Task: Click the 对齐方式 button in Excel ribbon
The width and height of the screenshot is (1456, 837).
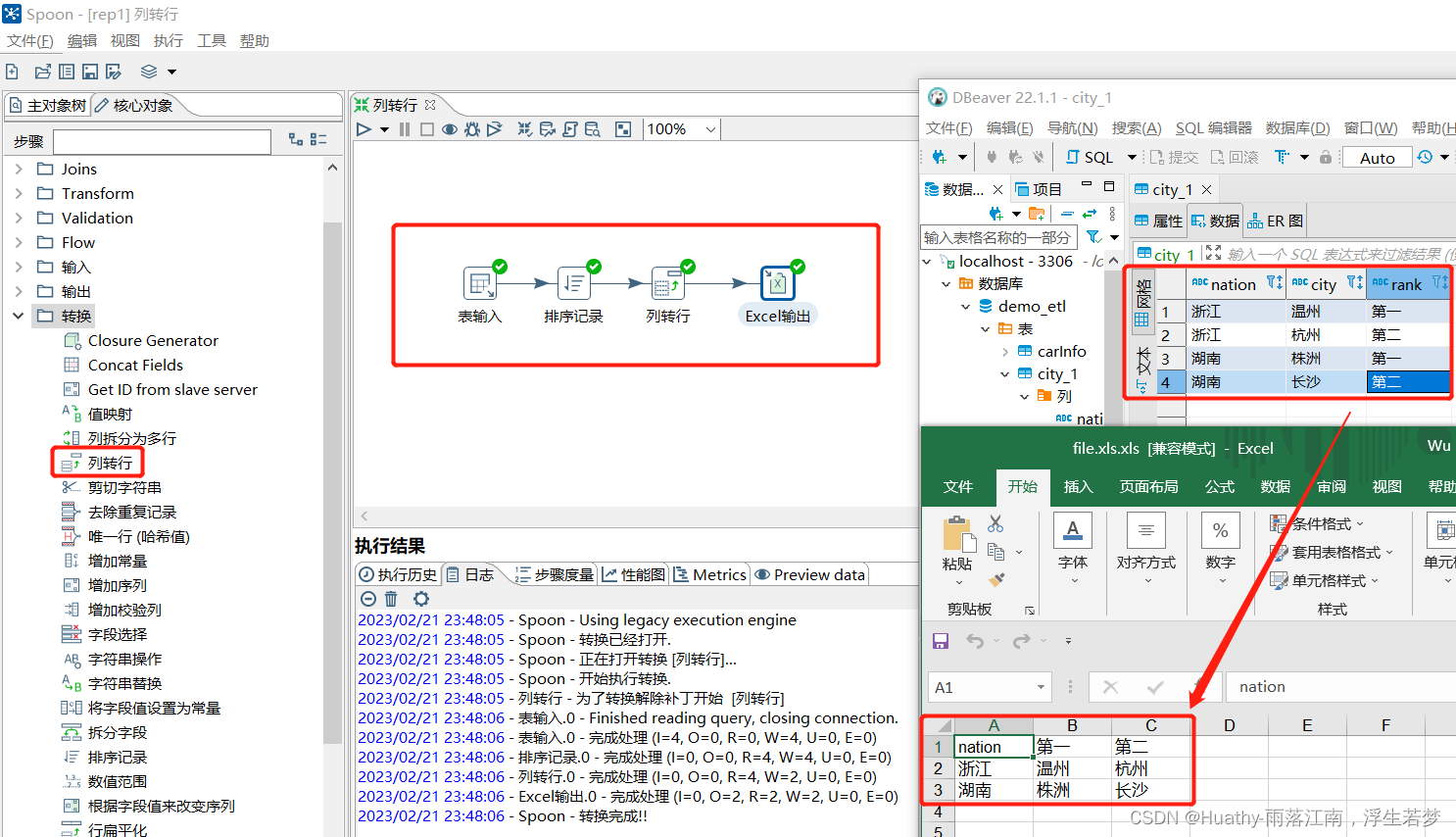Action: point(1146,550)
